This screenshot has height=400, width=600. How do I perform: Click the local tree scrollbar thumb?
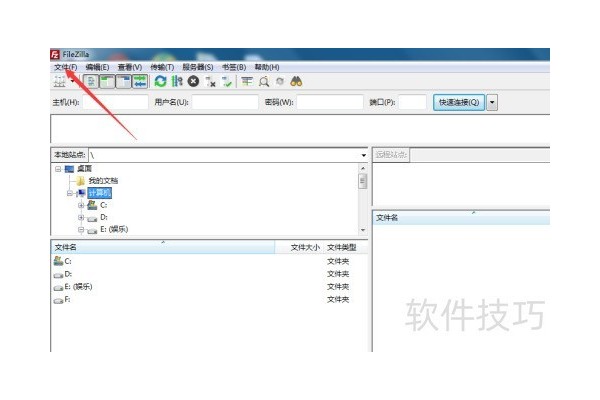coord(363,181)
